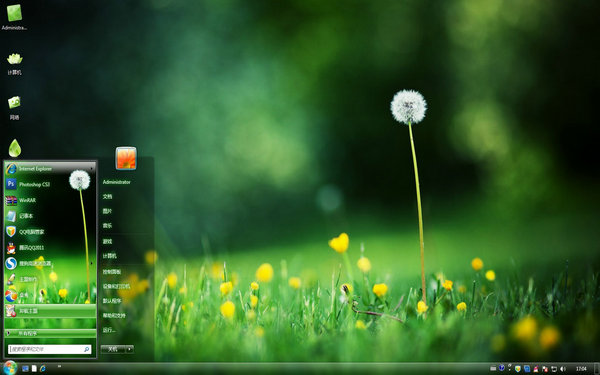The width and height of the screenshot is (600, 375).
Task: Click the 关机 (Shut down) button
Action: coord(113,349)
